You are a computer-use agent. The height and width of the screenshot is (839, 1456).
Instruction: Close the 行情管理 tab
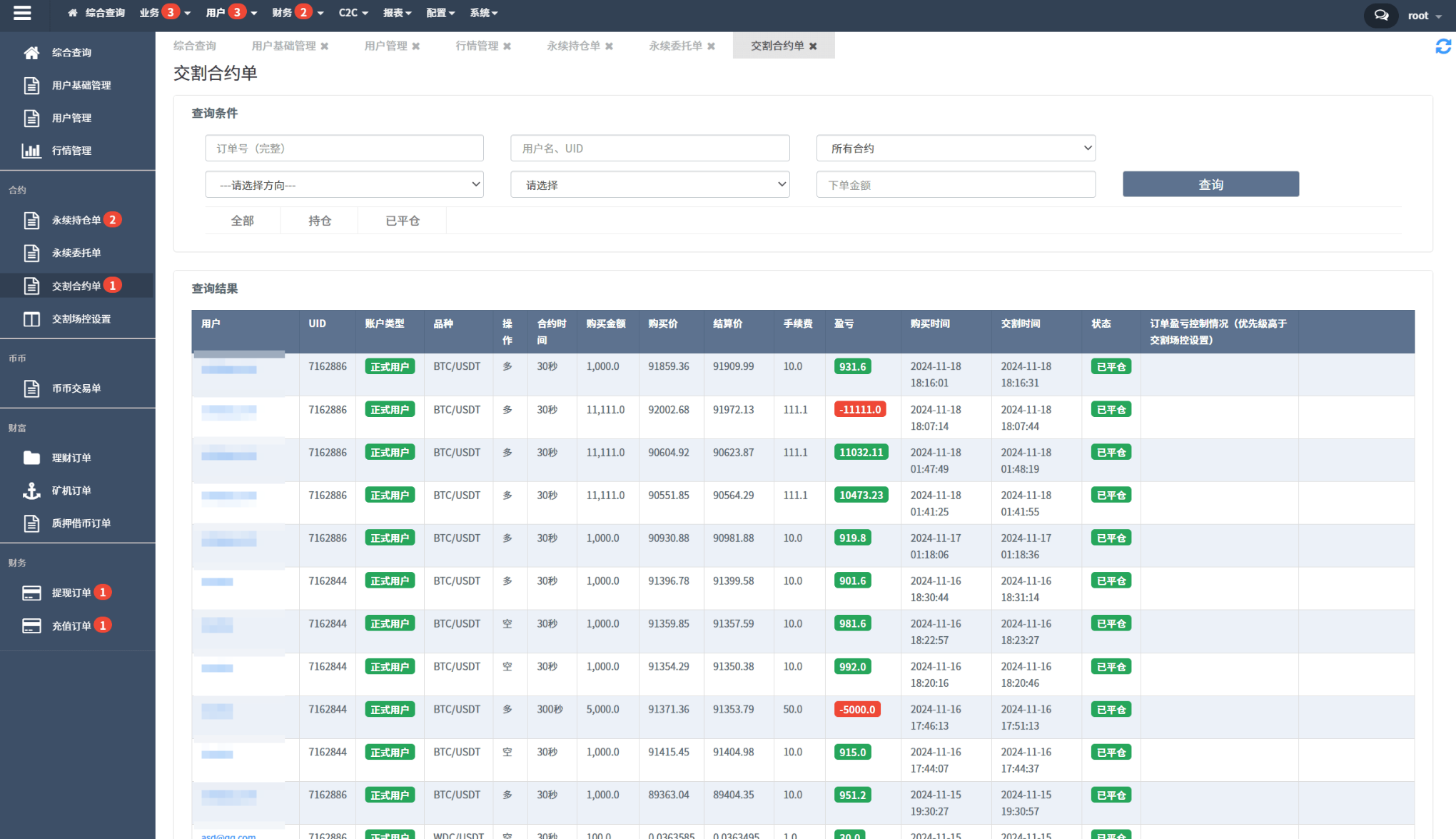(x=507, y=46)
